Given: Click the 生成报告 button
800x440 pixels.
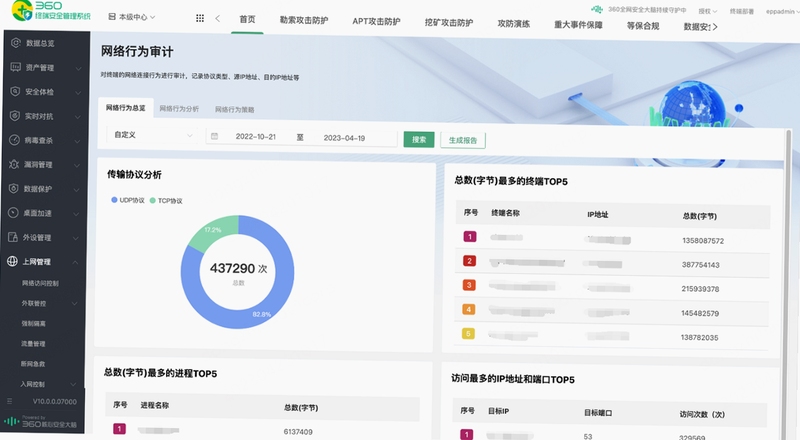Looking at the screenshot, I should coord(463,140).
